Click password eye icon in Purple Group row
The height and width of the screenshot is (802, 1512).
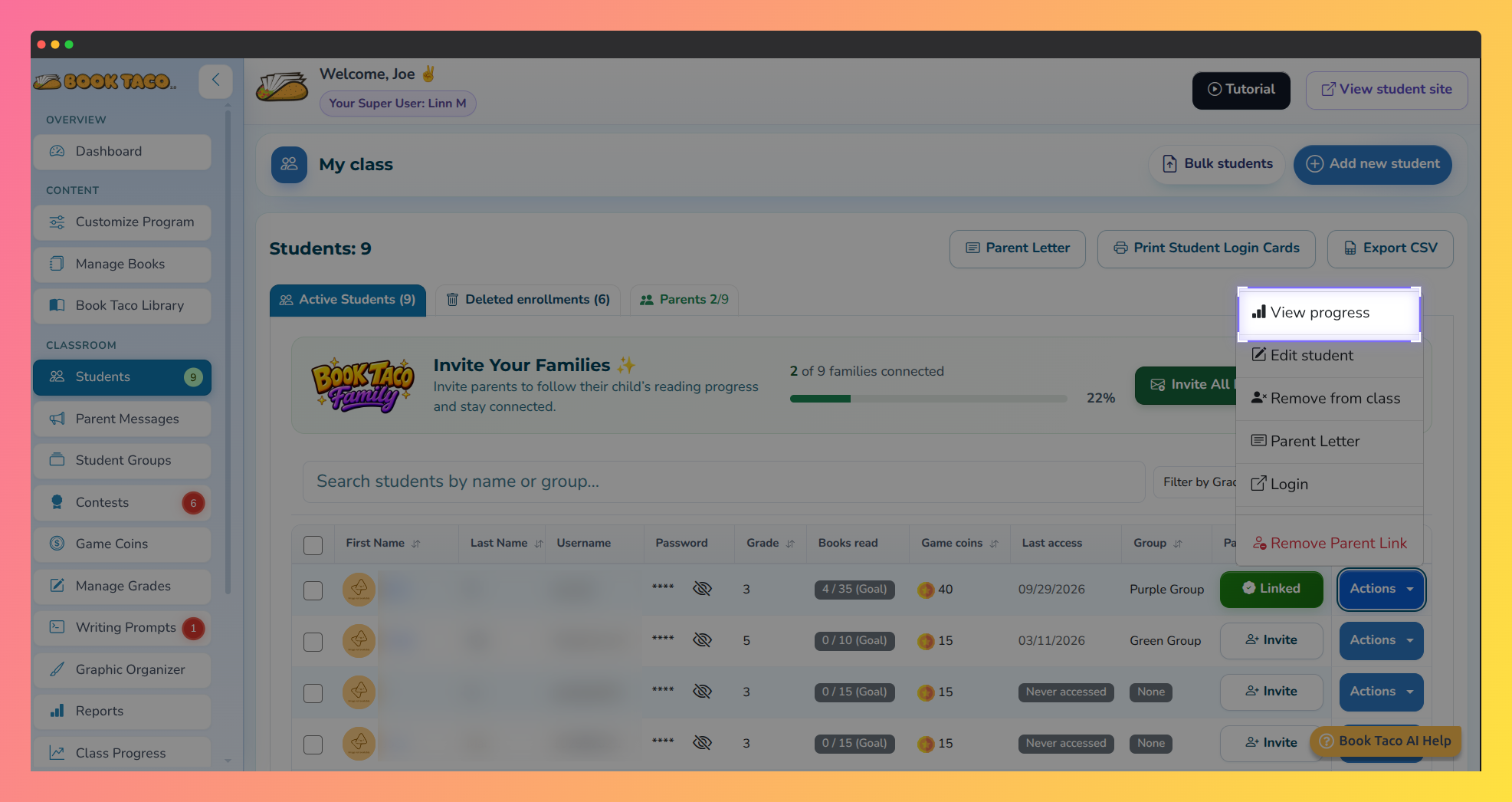pyautogui.click(x=702, y=588)
